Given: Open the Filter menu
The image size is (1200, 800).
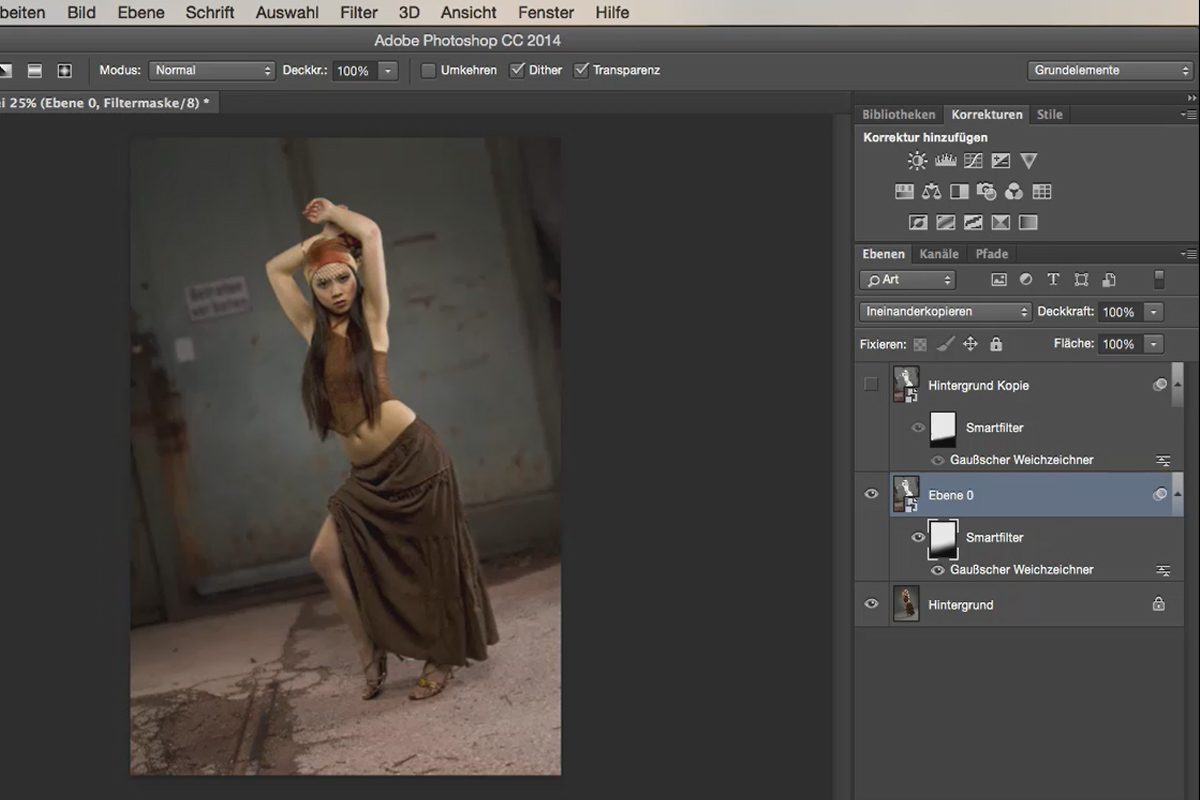Looking at the screenshot, I should click(x=358, y=13).
